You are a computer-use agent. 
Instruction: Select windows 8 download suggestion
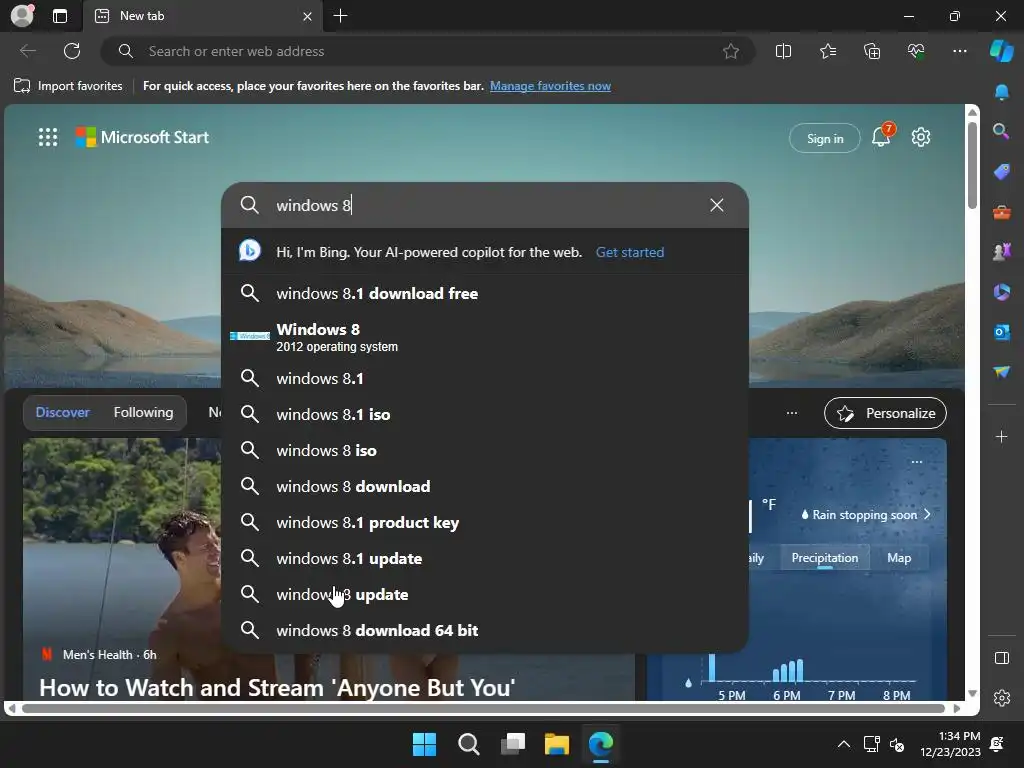[485, 487]
